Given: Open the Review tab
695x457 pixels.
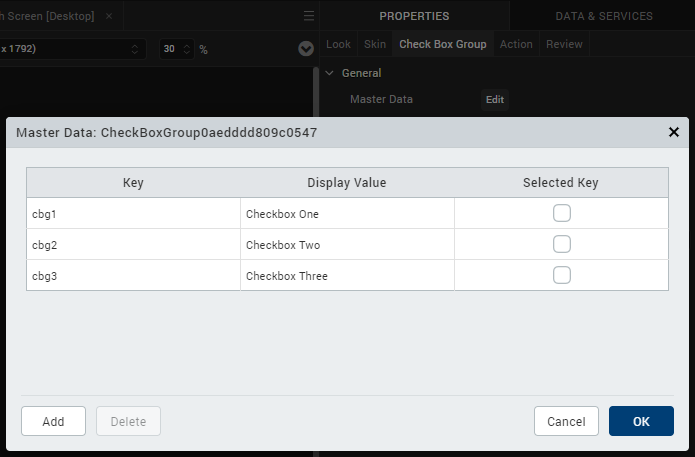Looking at the screenshot, I should [x=564, y=44].
